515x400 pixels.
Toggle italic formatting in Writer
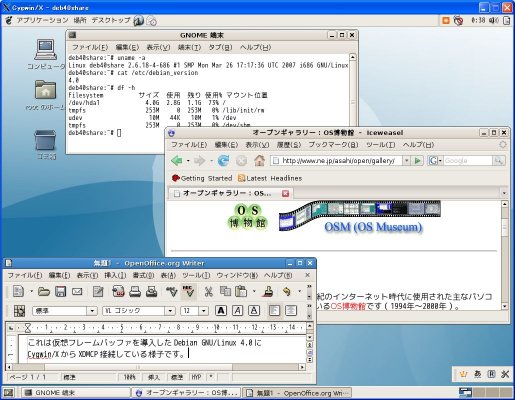(x=237, y=311)
